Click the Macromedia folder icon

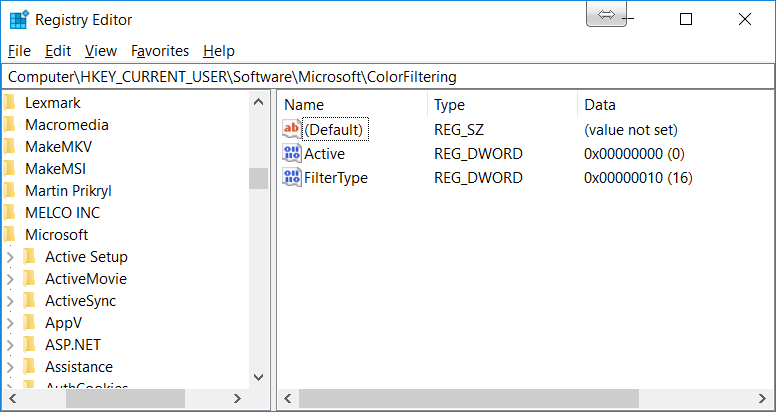coord(9,125)
